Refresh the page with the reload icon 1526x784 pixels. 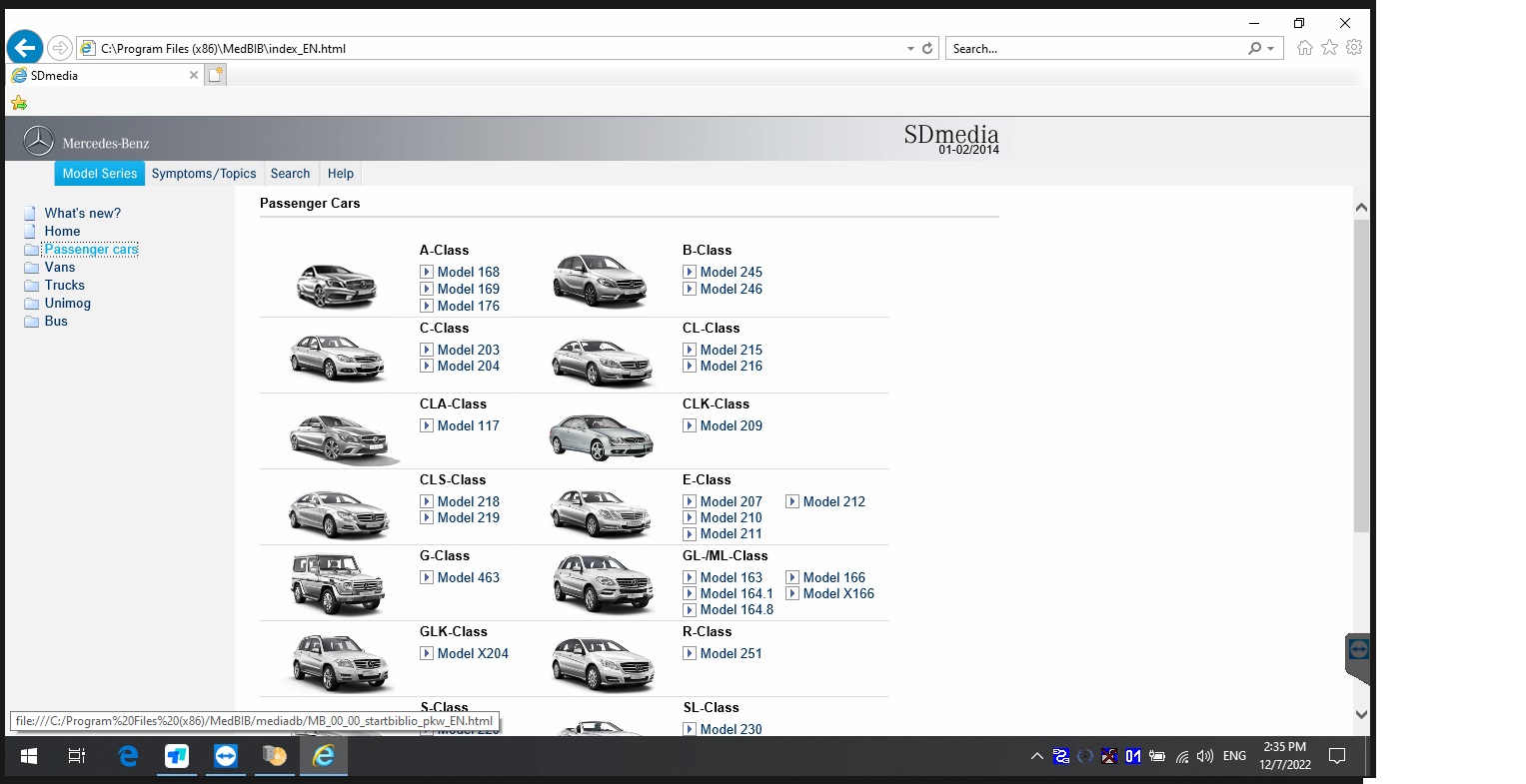click(927, 48)
